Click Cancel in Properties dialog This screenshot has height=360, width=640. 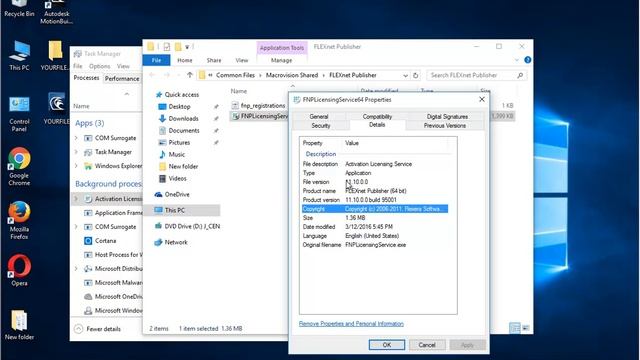427,345
